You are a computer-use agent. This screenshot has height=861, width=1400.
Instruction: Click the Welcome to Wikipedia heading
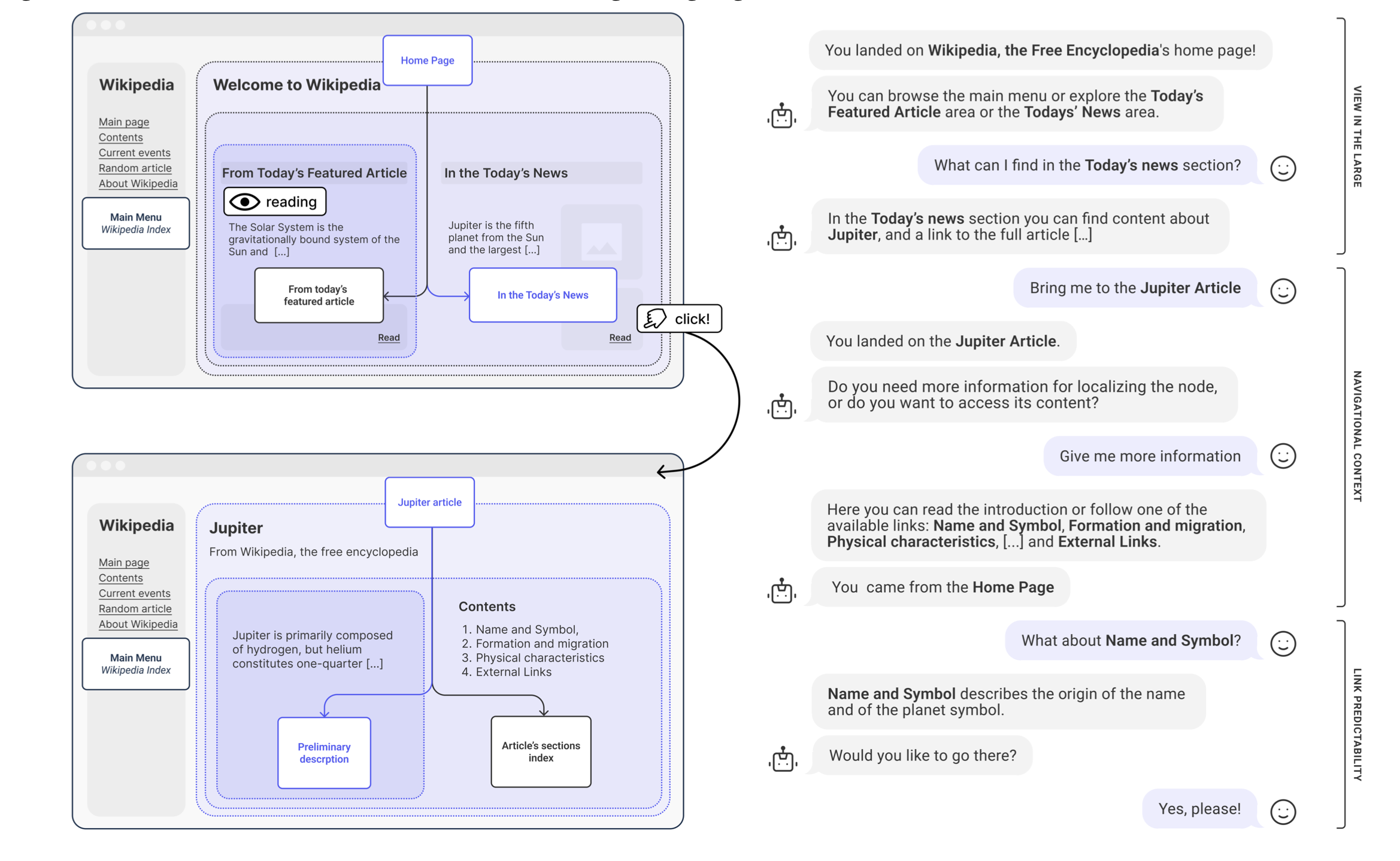[x=296, y=85]
